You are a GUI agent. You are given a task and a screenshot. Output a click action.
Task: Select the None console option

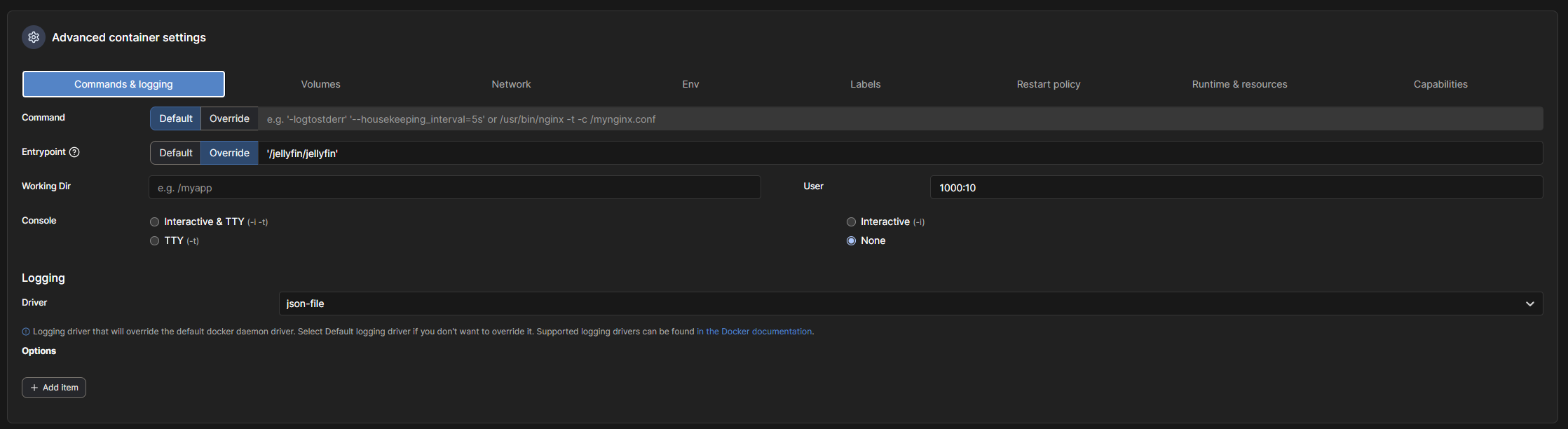[x=851, y=240]
